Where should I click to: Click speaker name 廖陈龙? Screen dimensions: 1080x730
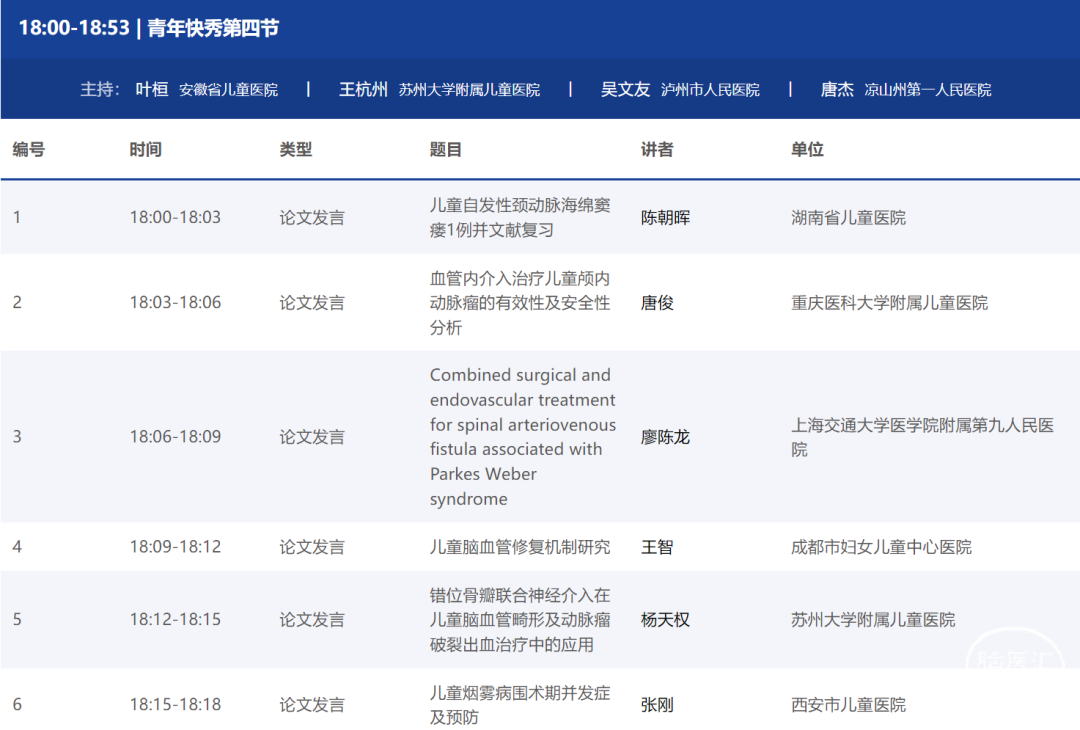pos(665,437)
